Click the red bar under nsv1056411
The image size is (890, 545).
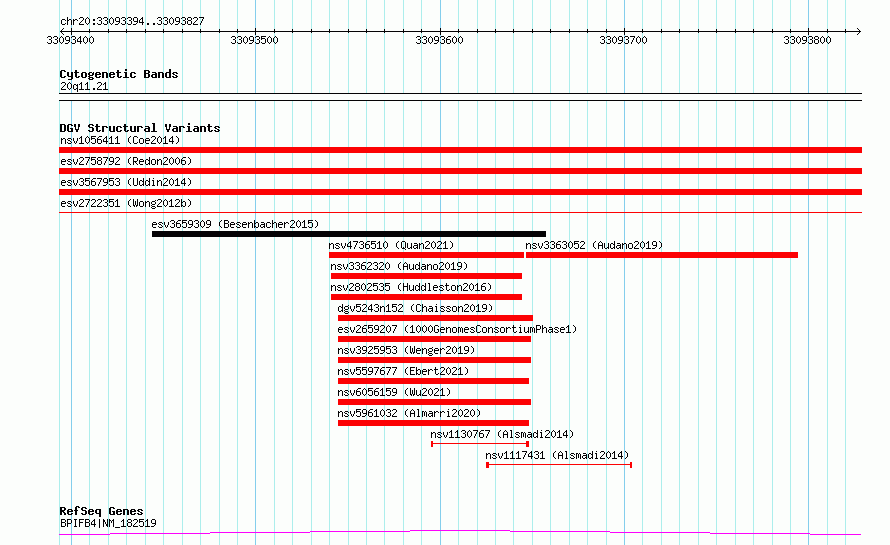tap(460, 150)
